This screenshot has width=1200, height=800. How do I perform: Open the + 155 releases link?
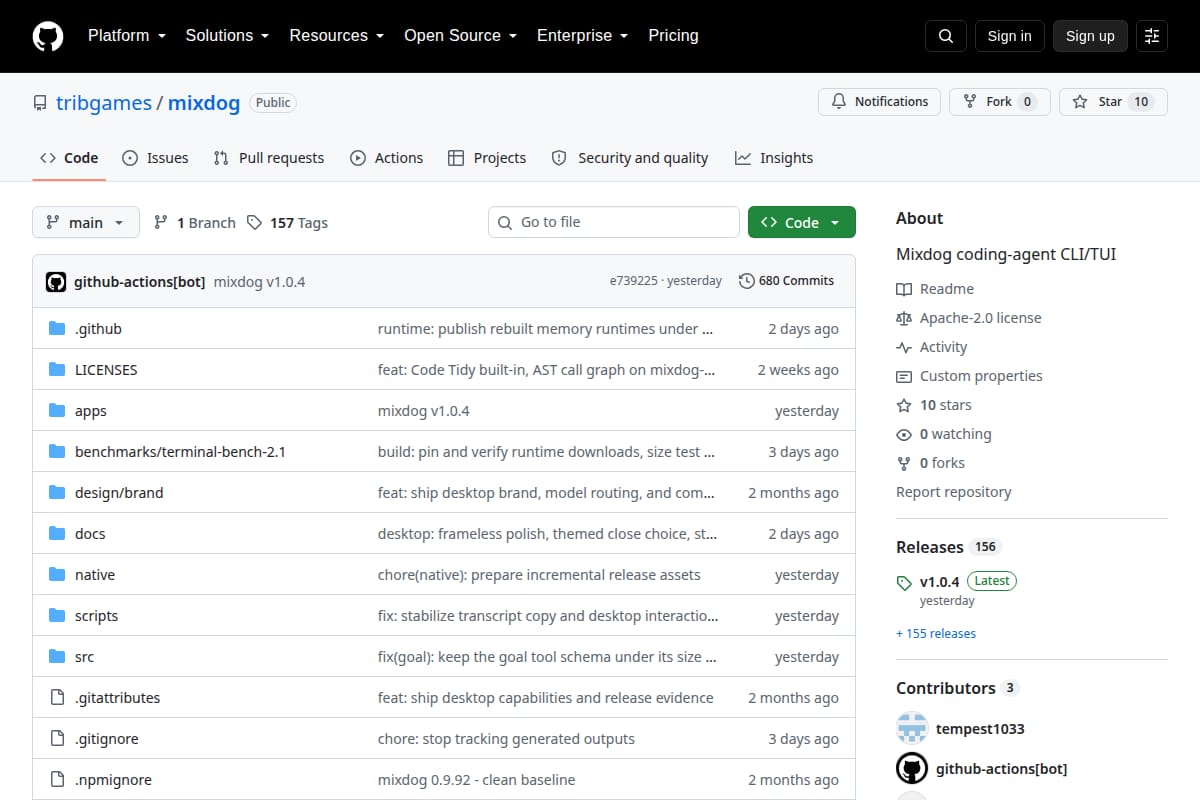tap(936, 634)
